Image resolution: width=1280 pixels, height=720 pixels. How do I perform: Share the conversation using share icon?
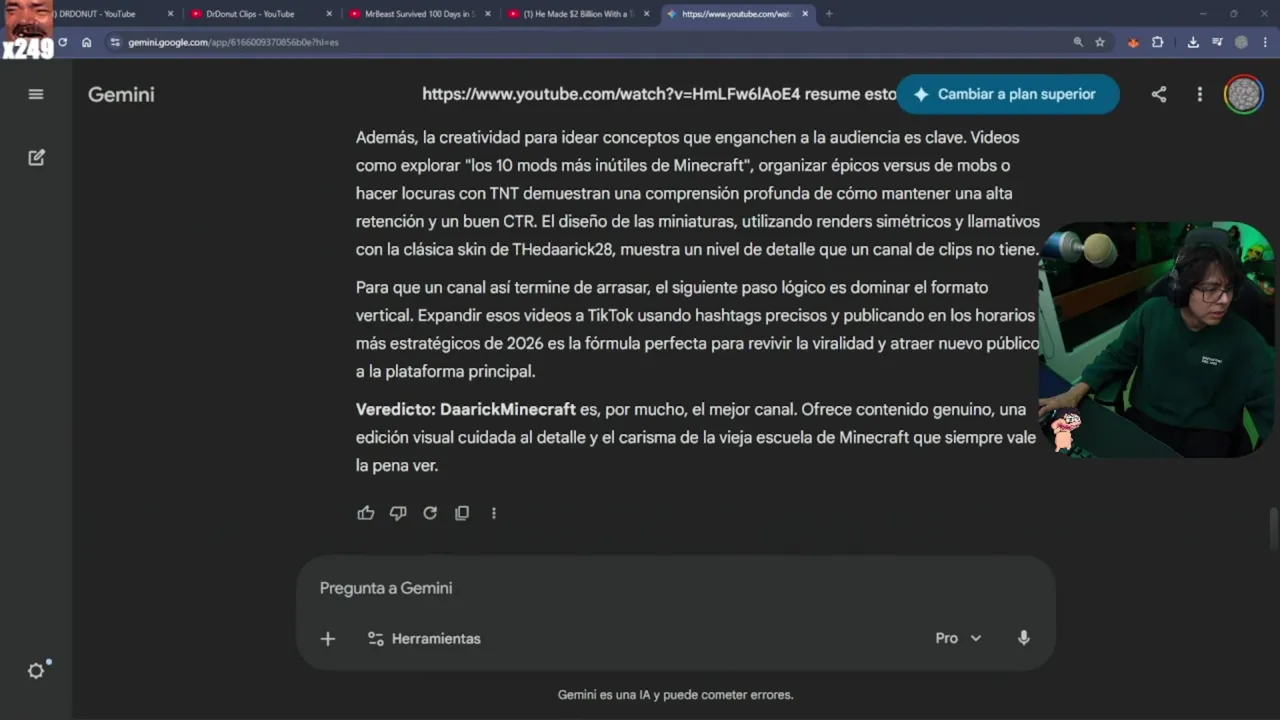1158,94
